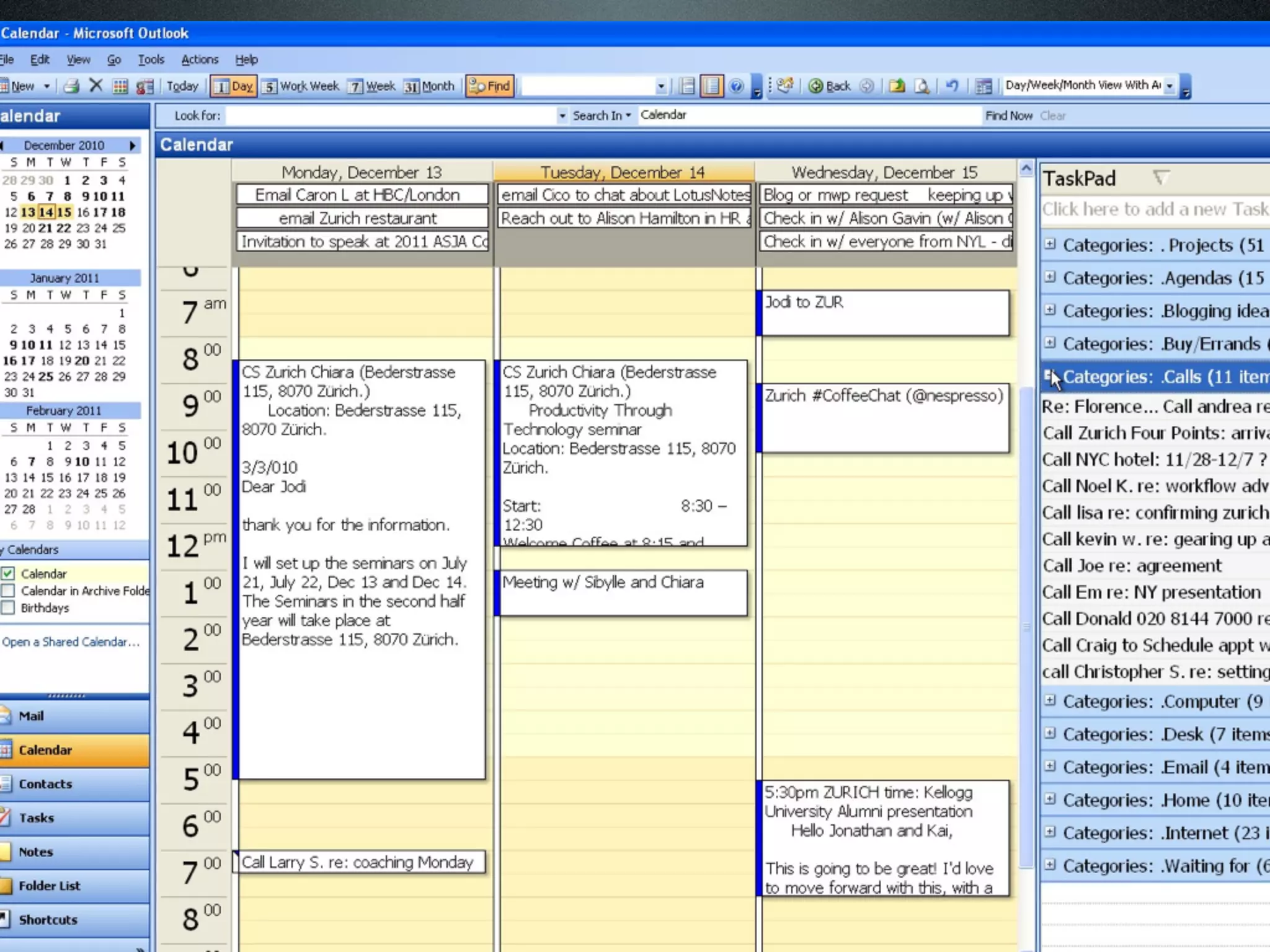
Task: Click the Back navigation arrow icon
Action: (x=817, y=86)
